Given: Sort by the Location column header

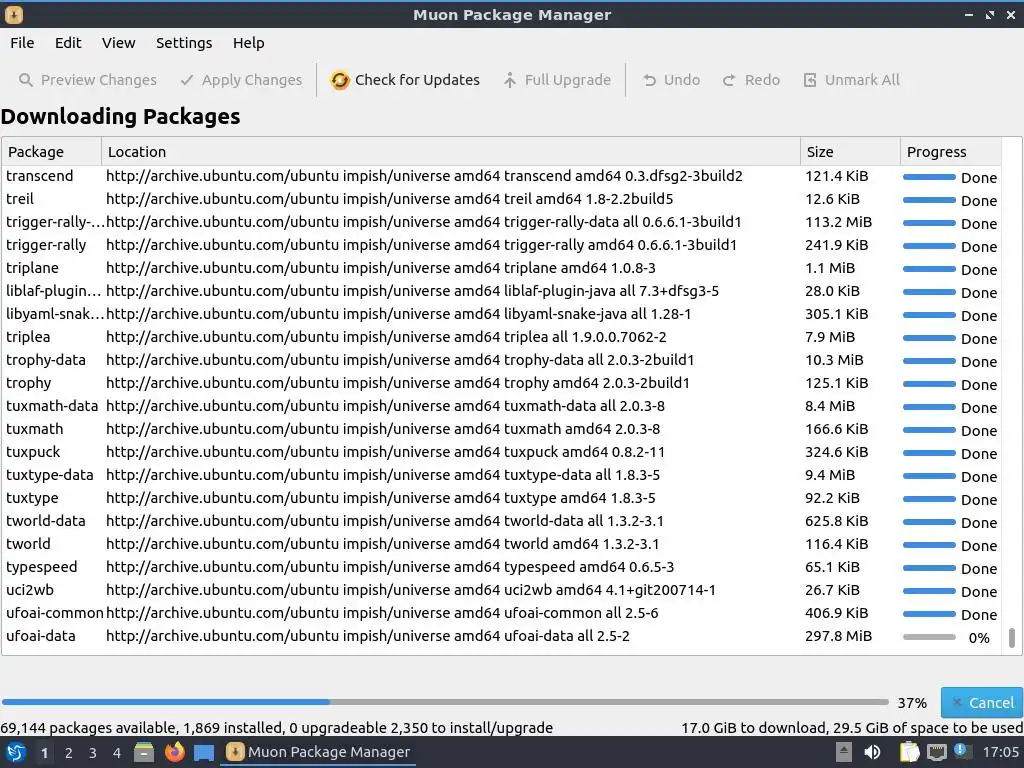Looking at the screenshot, I should [451, 152].
